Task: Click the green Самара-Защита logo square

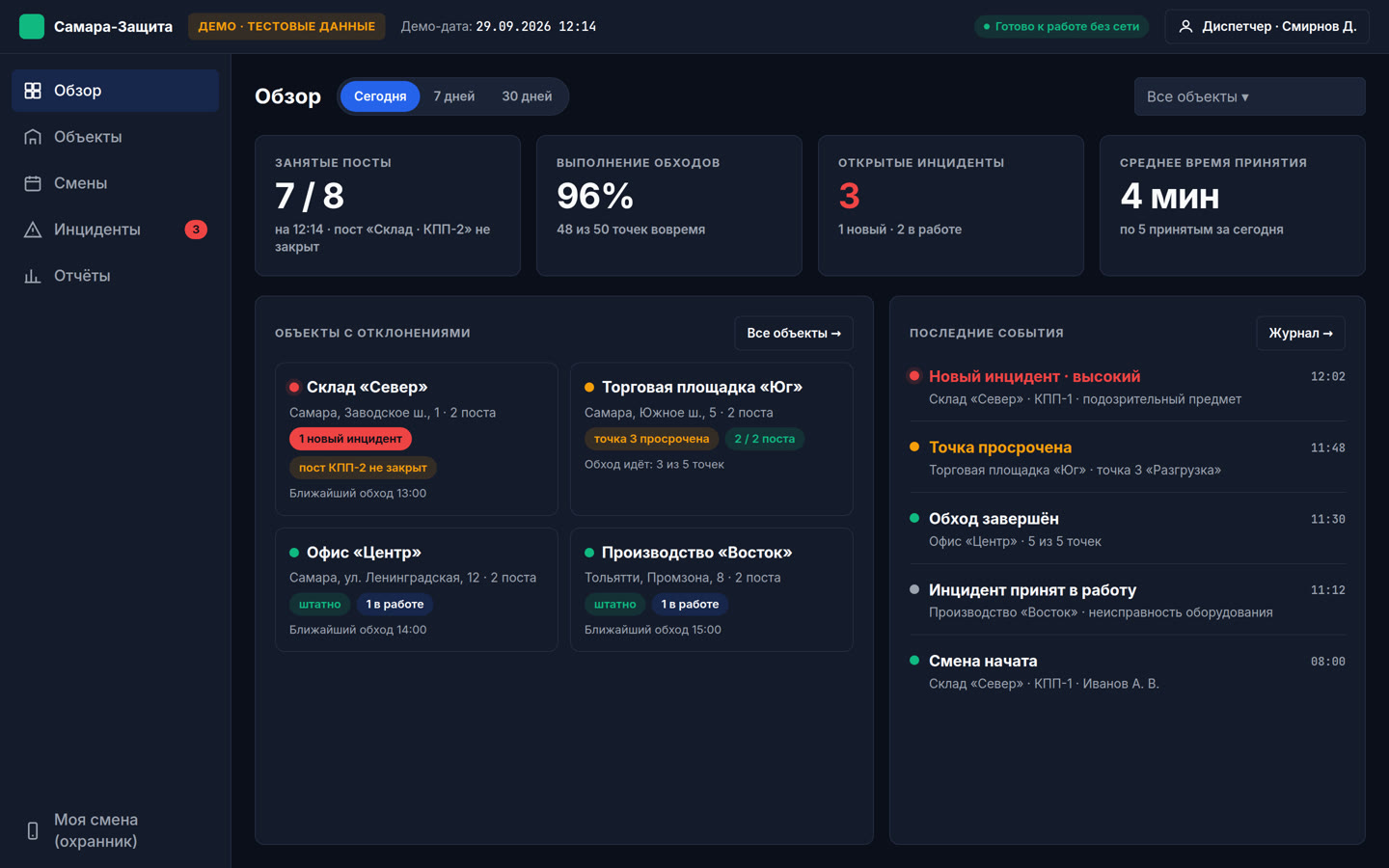Action: click(32, 26)
